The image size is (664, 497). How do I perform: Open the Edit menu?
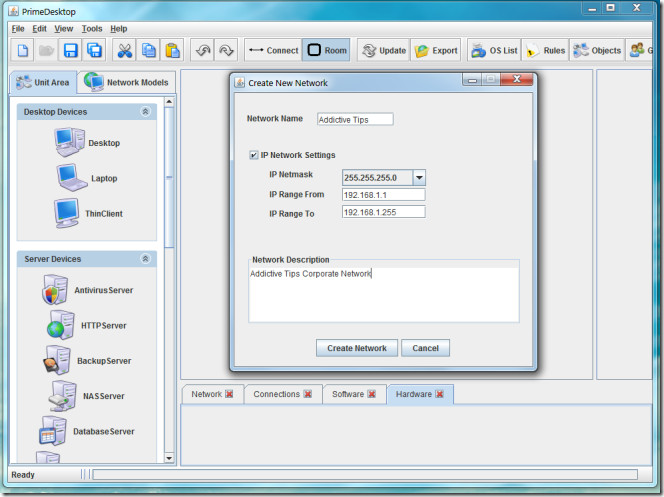tap(39, 29)
